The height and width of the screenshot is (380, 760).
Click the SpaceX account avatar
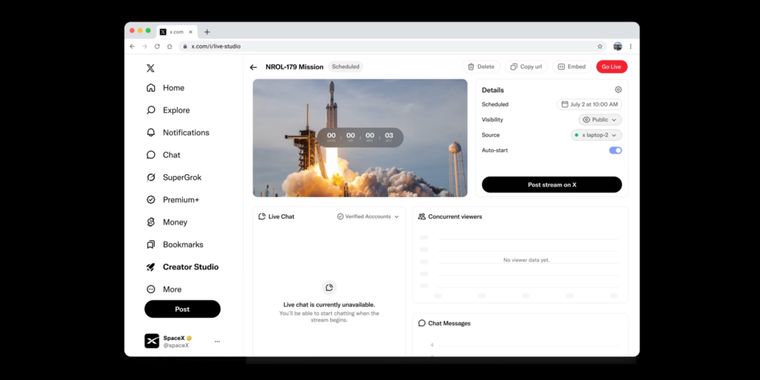(152, 341)
